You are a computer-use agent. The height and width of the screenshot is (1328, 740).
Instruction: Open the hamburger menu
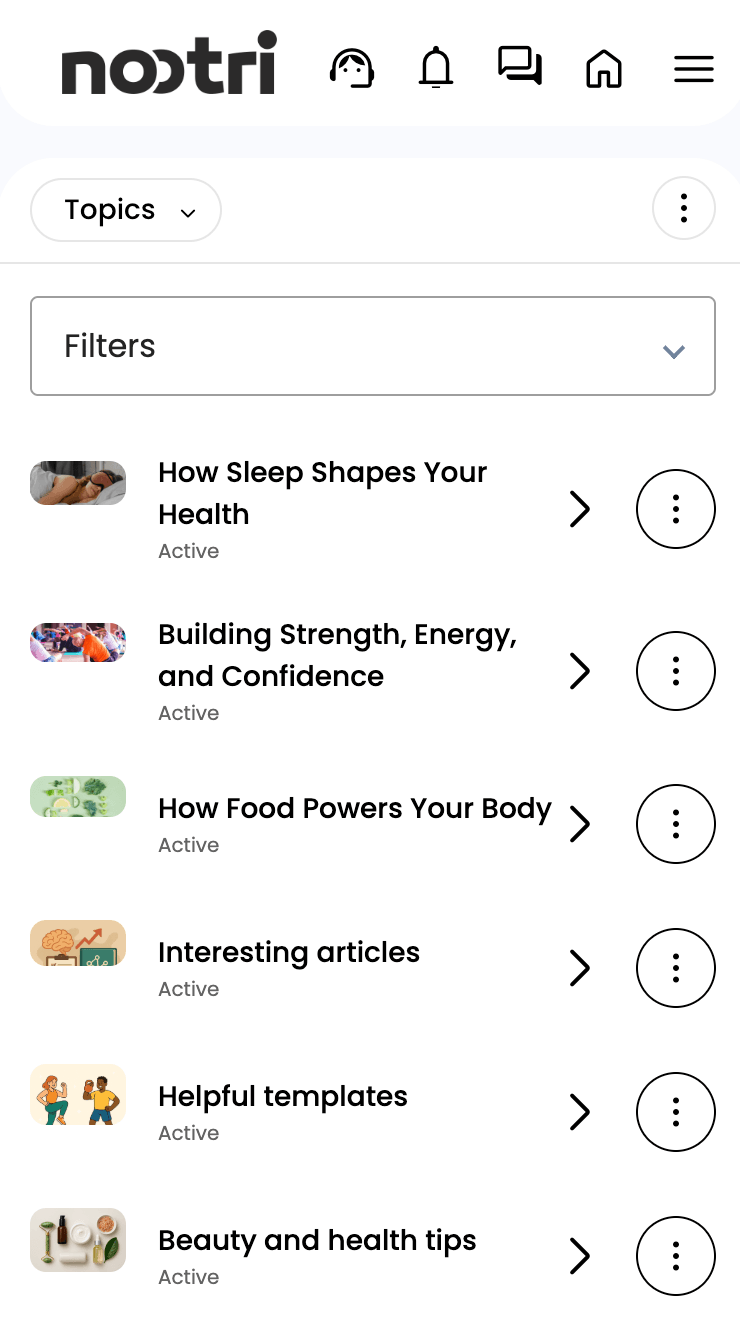coord(694,69)
